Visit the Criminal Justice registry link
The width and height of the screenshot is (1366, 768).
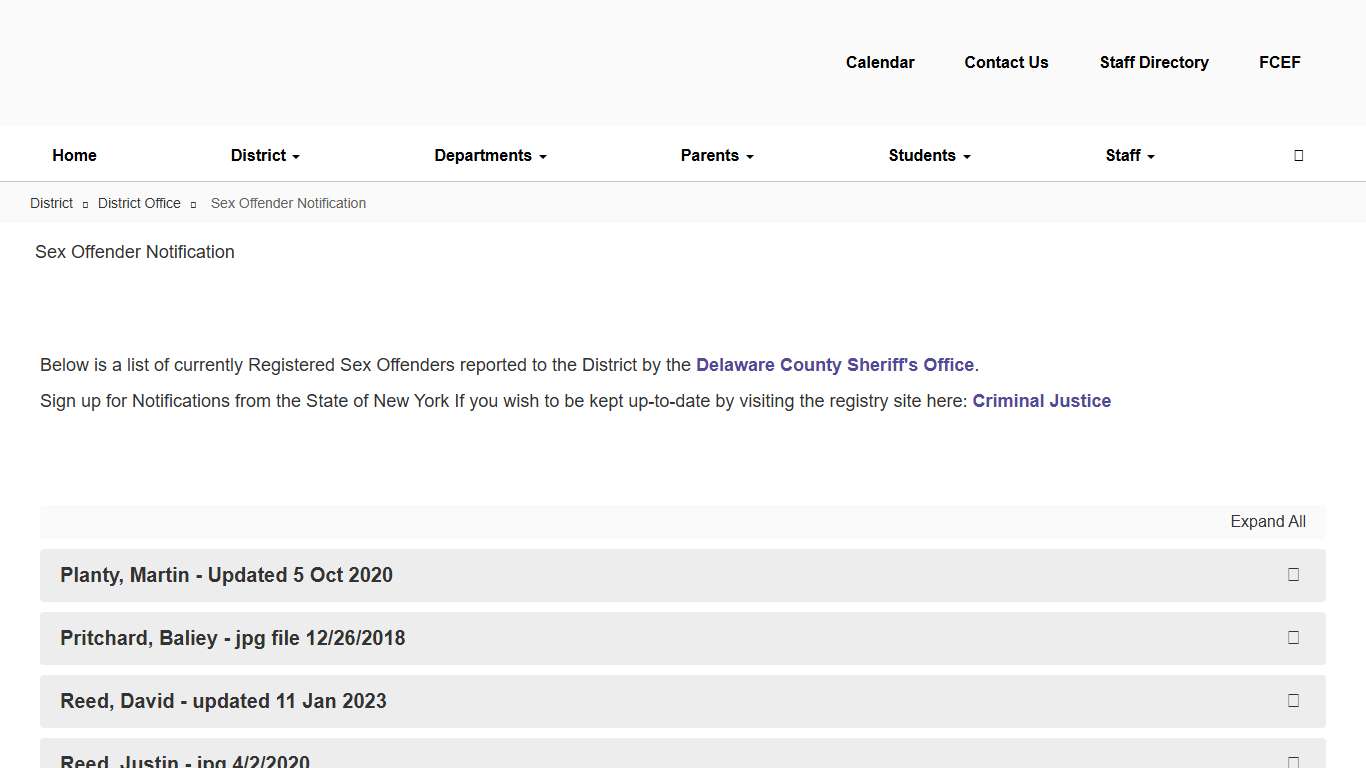click(x=1042, y=401)
